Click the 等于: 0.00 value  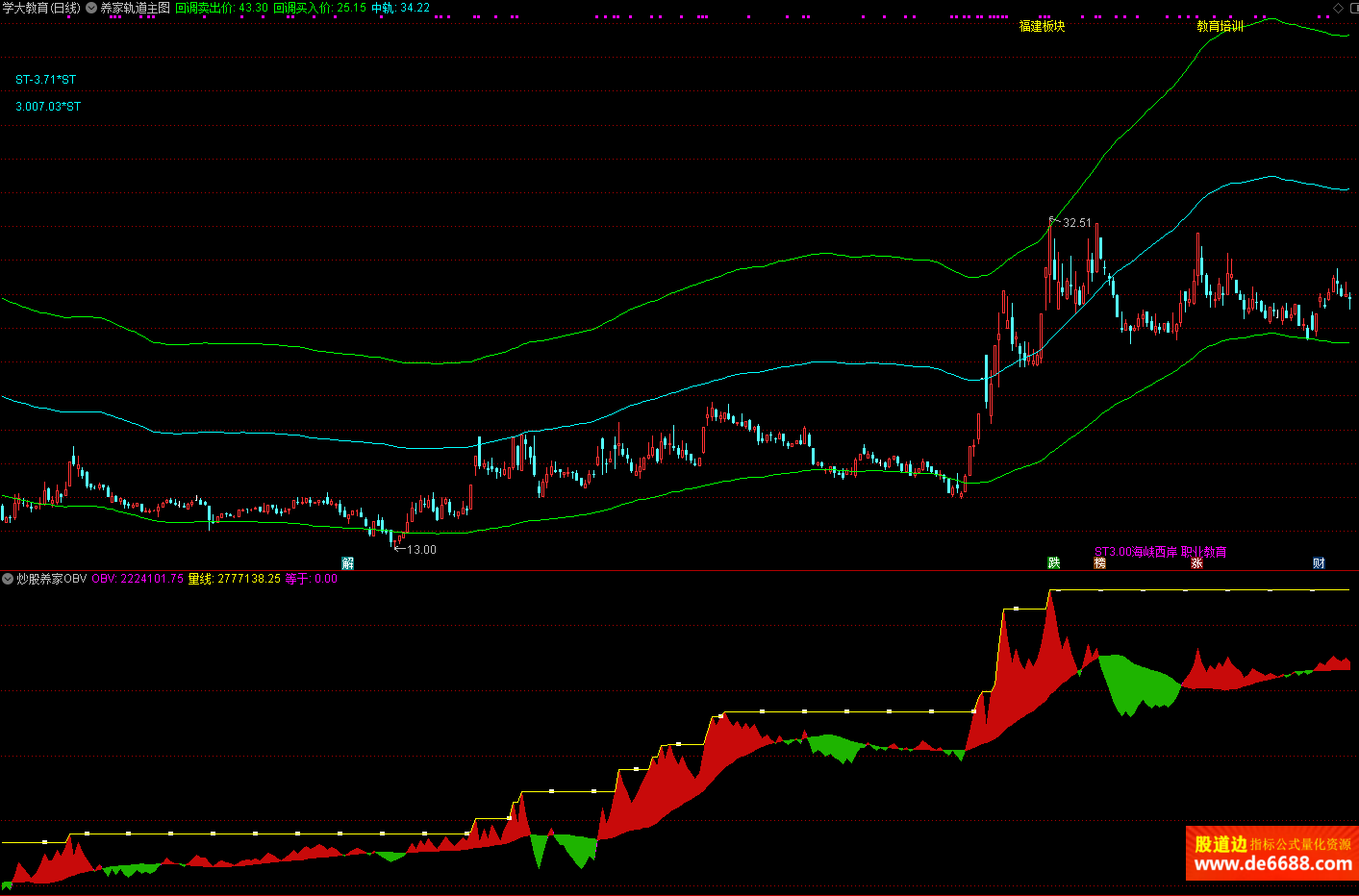point(312,579)
